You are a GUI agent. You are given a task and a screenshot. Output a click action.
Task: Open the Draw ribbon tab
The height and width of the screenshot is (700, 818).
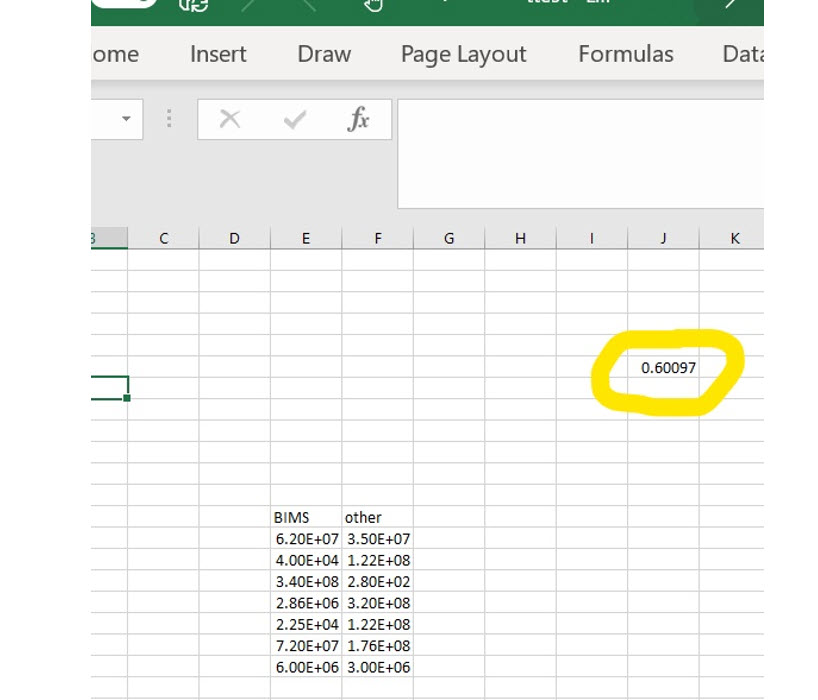point(324,54)
